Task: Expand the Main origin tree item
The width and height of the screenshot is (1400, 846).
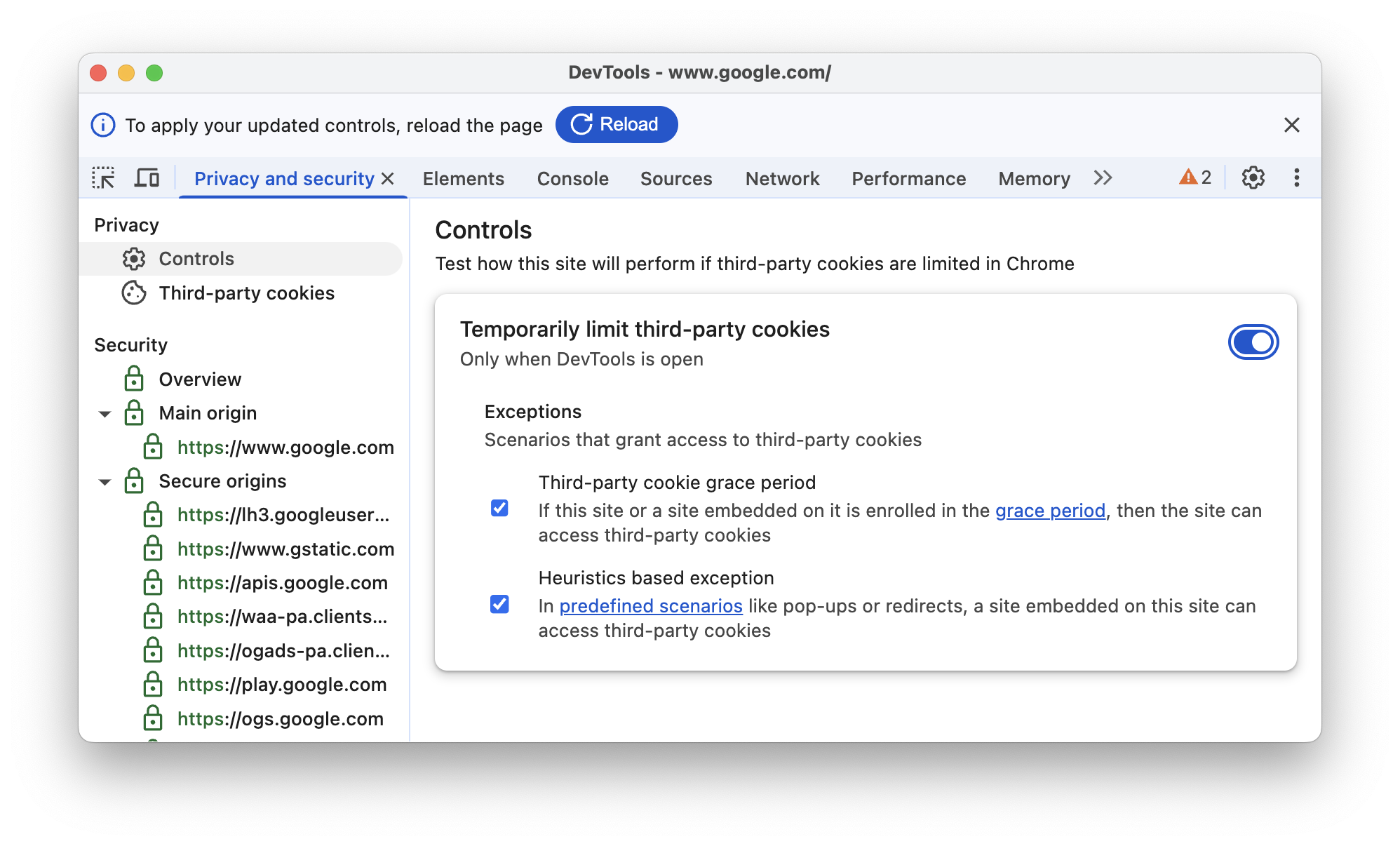Action: click(x=108, y=412)
